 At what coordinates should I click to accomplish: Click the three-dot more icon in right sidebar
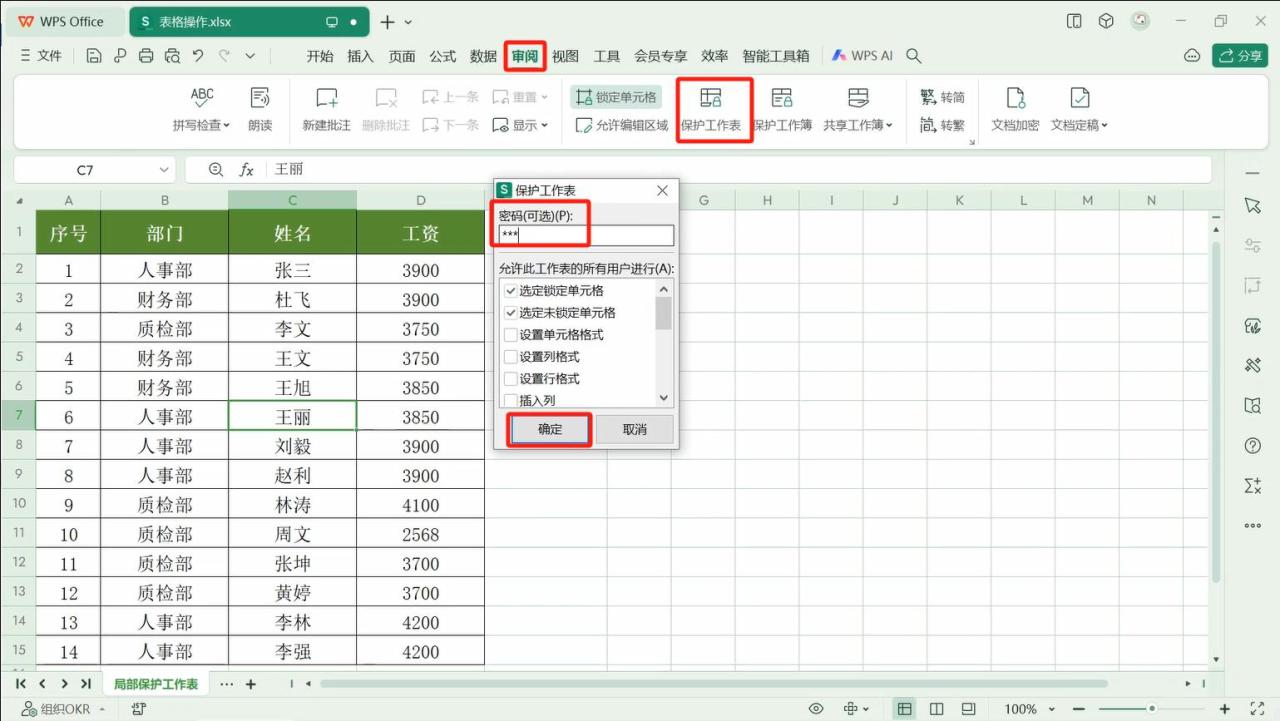click(1252, 525)
